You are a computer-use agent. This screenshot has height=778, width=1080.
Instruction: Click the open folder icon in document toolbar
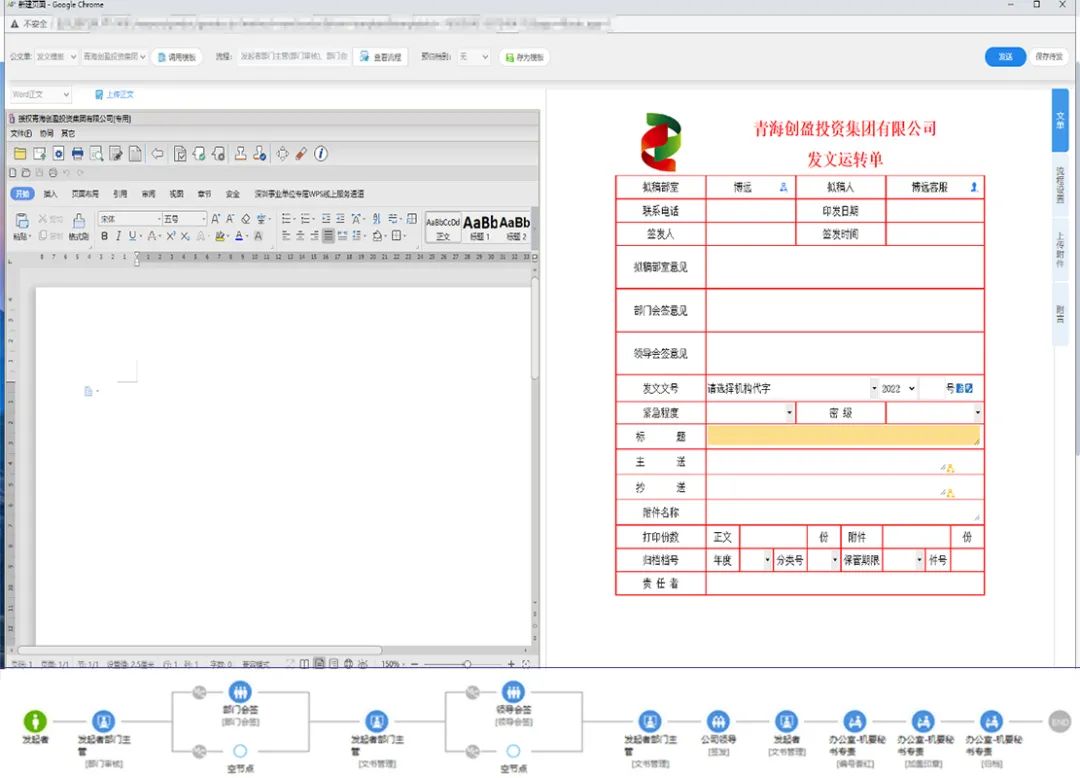click(x=19, y=154)
